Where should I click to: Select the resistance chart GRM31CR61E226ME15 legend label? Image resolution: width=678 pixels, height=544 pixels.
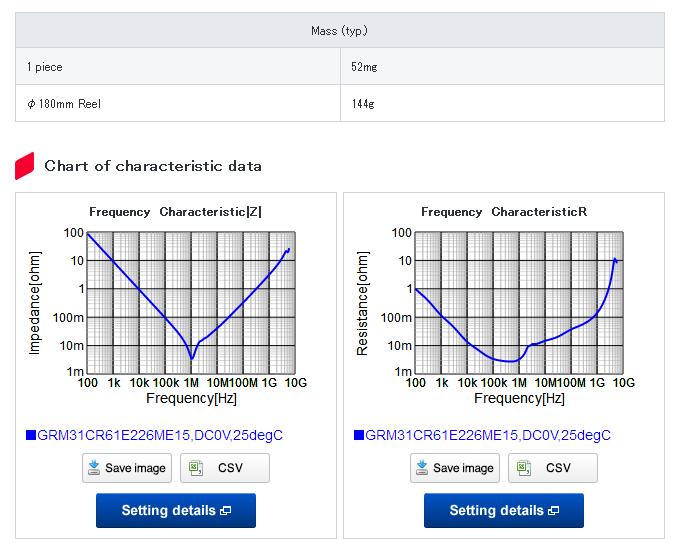pyautogui.click(x=488, y=435)
